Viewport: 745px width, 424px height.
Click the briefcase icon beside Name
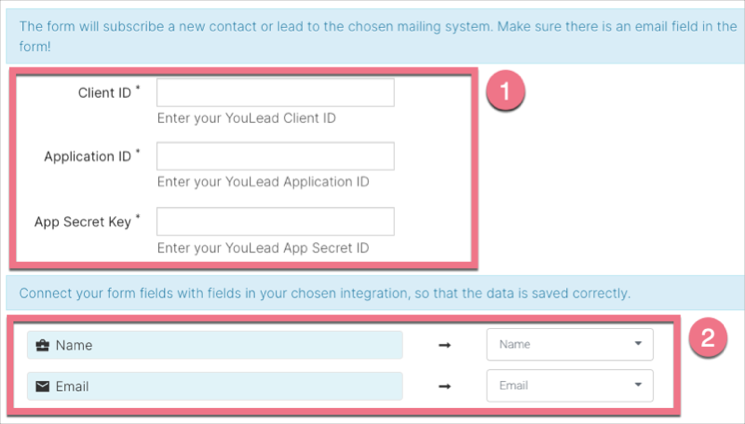tap(42, 345)
